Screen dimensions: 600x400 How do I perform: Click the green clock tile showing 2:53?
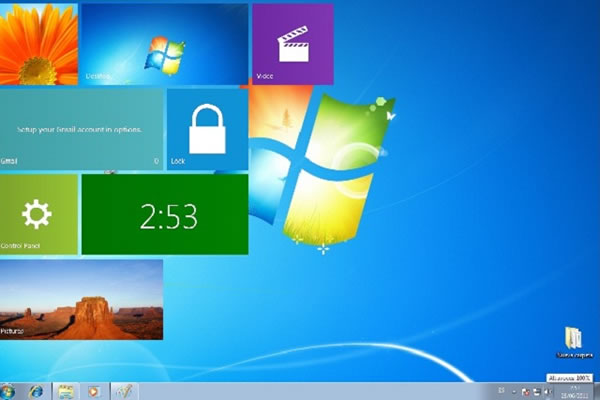tap(165, 214)
